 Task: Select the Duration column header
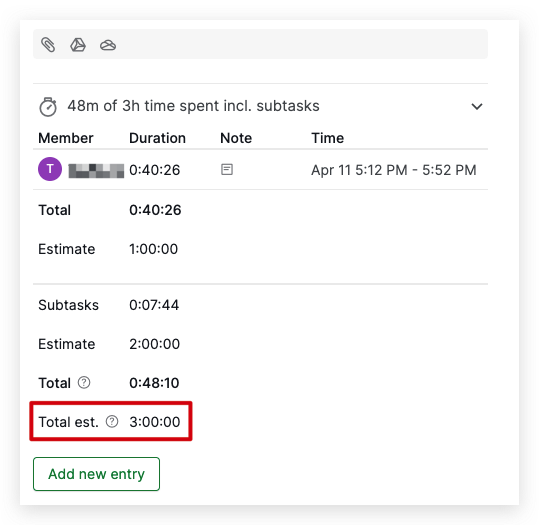point(157,138)
